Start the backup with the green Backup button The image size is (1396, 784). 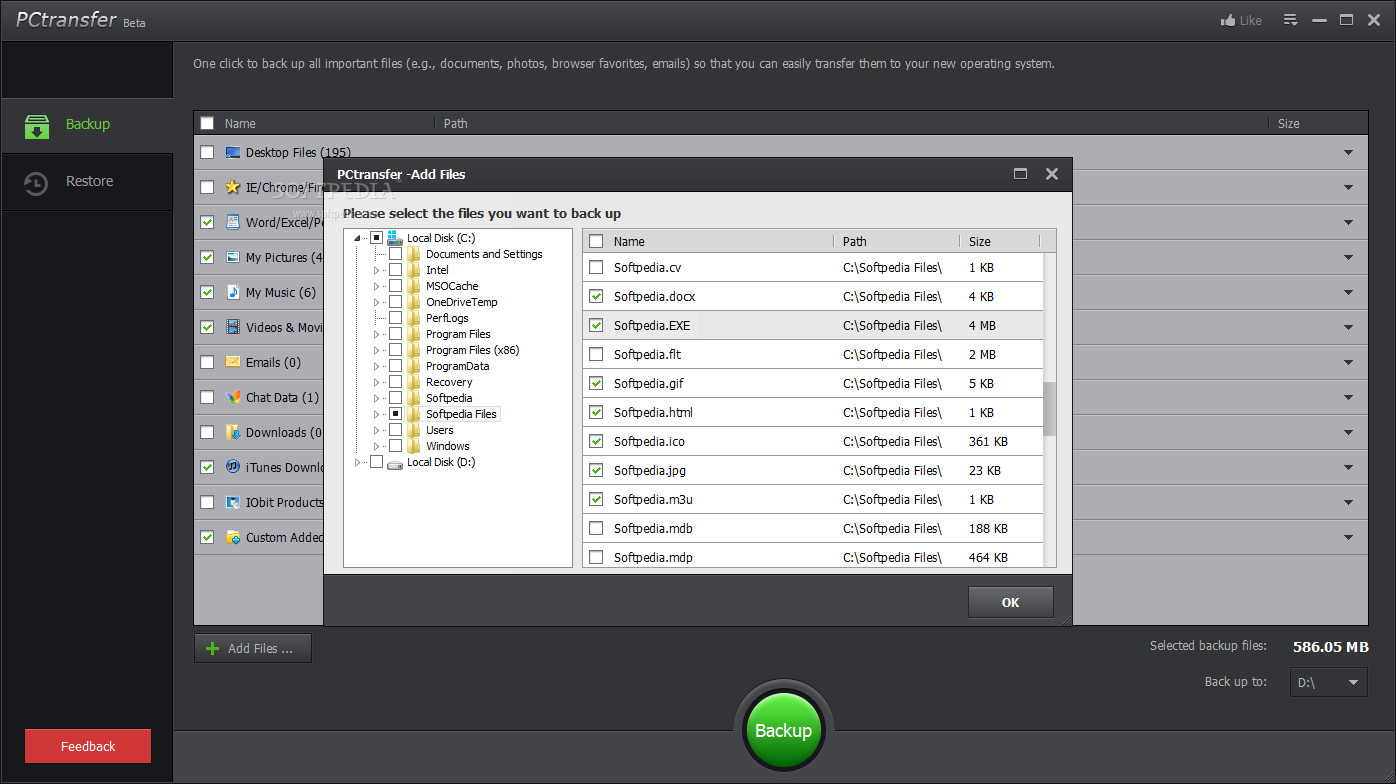[783, 730]
